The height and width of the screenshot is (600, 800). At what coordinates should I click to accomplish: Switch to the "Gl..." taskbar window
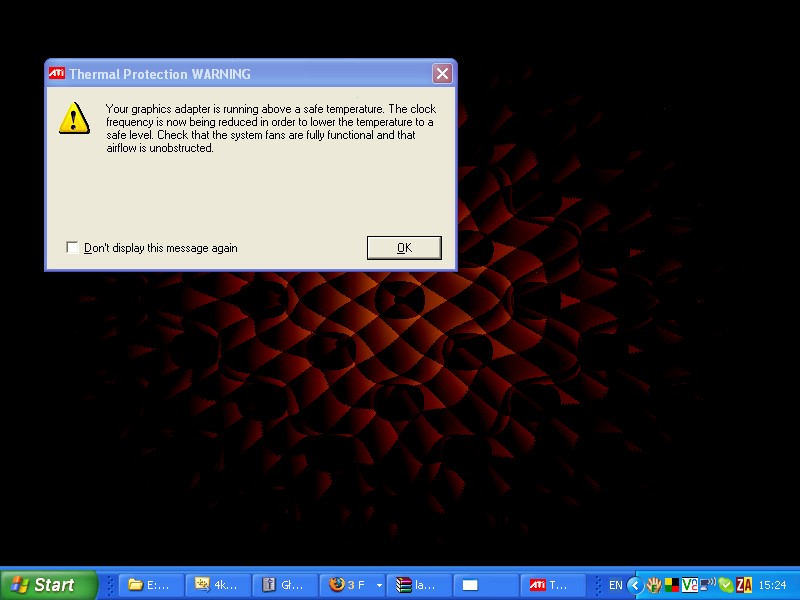coord(286,585)
